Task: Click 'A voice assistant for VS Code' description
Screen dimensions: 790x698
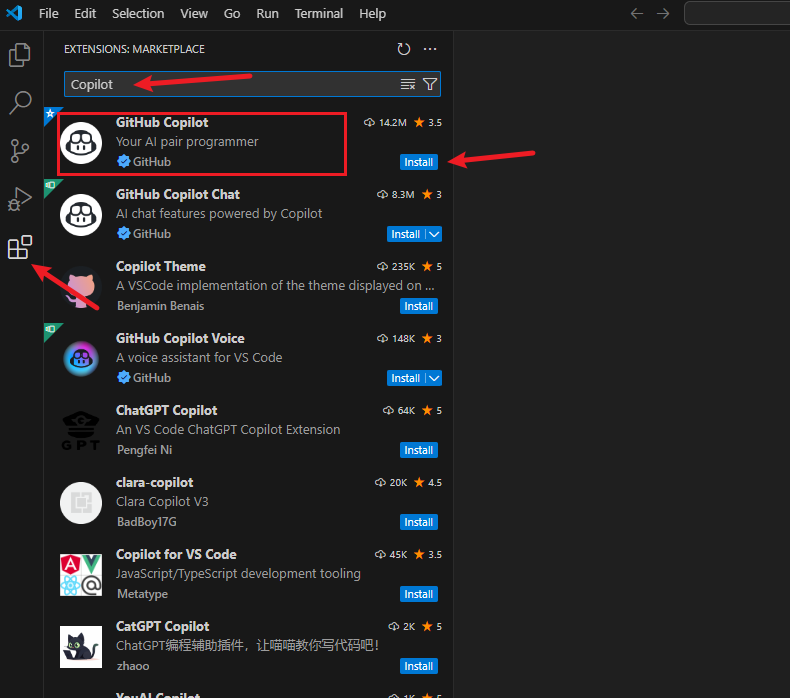Action: pyautogui.click(x=199, y=358)
